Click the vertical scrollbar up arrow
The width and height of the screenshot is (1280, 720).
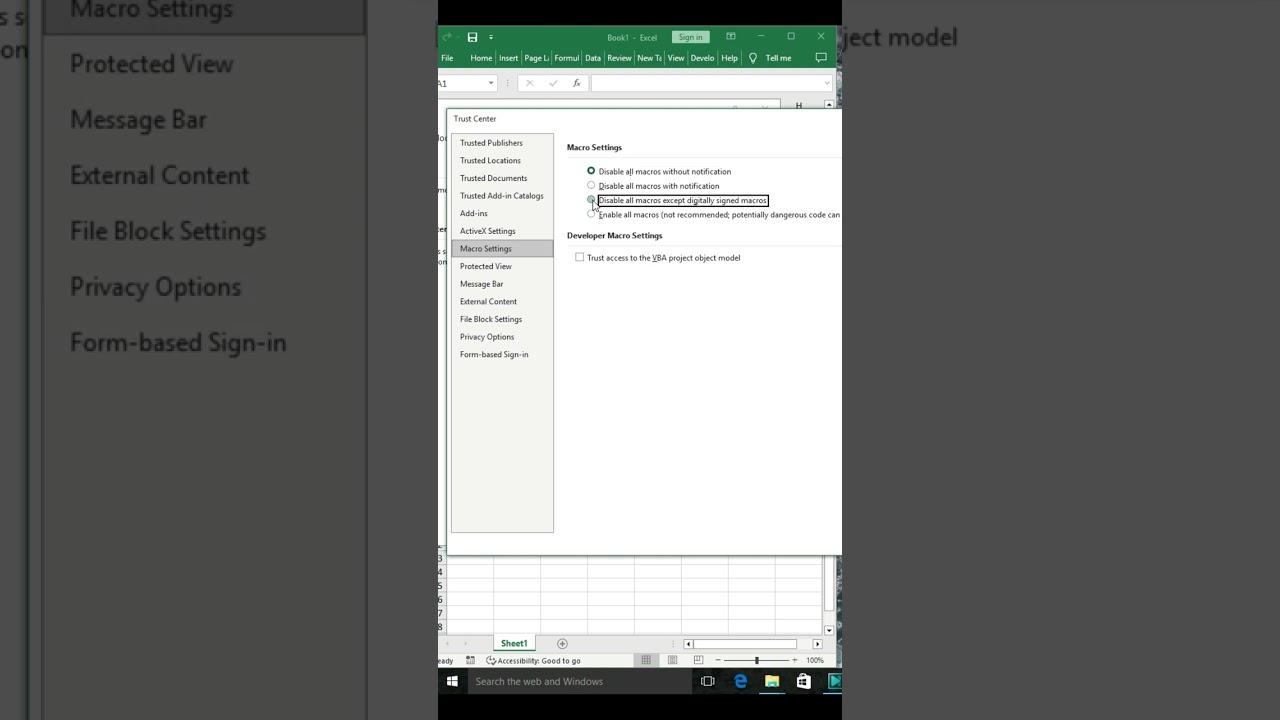pos(829,105)
